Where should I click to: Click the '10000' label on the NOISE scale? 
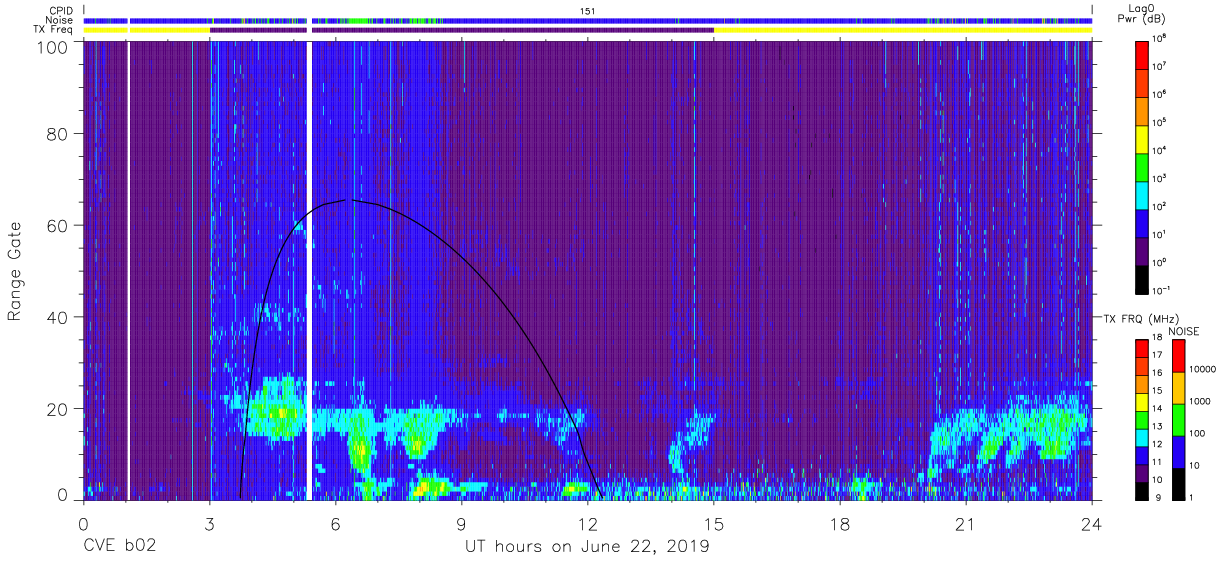point(1203,369)
